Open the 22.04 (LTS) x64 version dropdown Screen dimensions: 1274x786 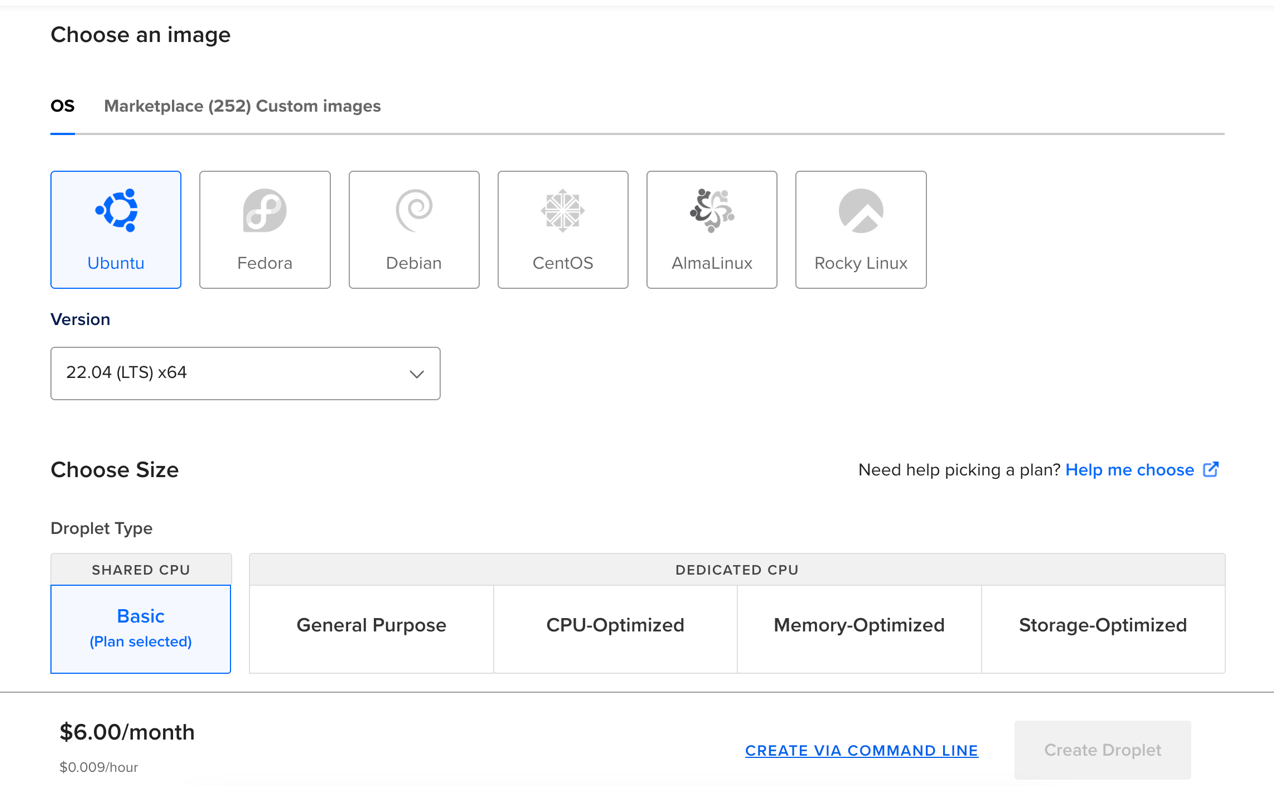coord(245,373)
